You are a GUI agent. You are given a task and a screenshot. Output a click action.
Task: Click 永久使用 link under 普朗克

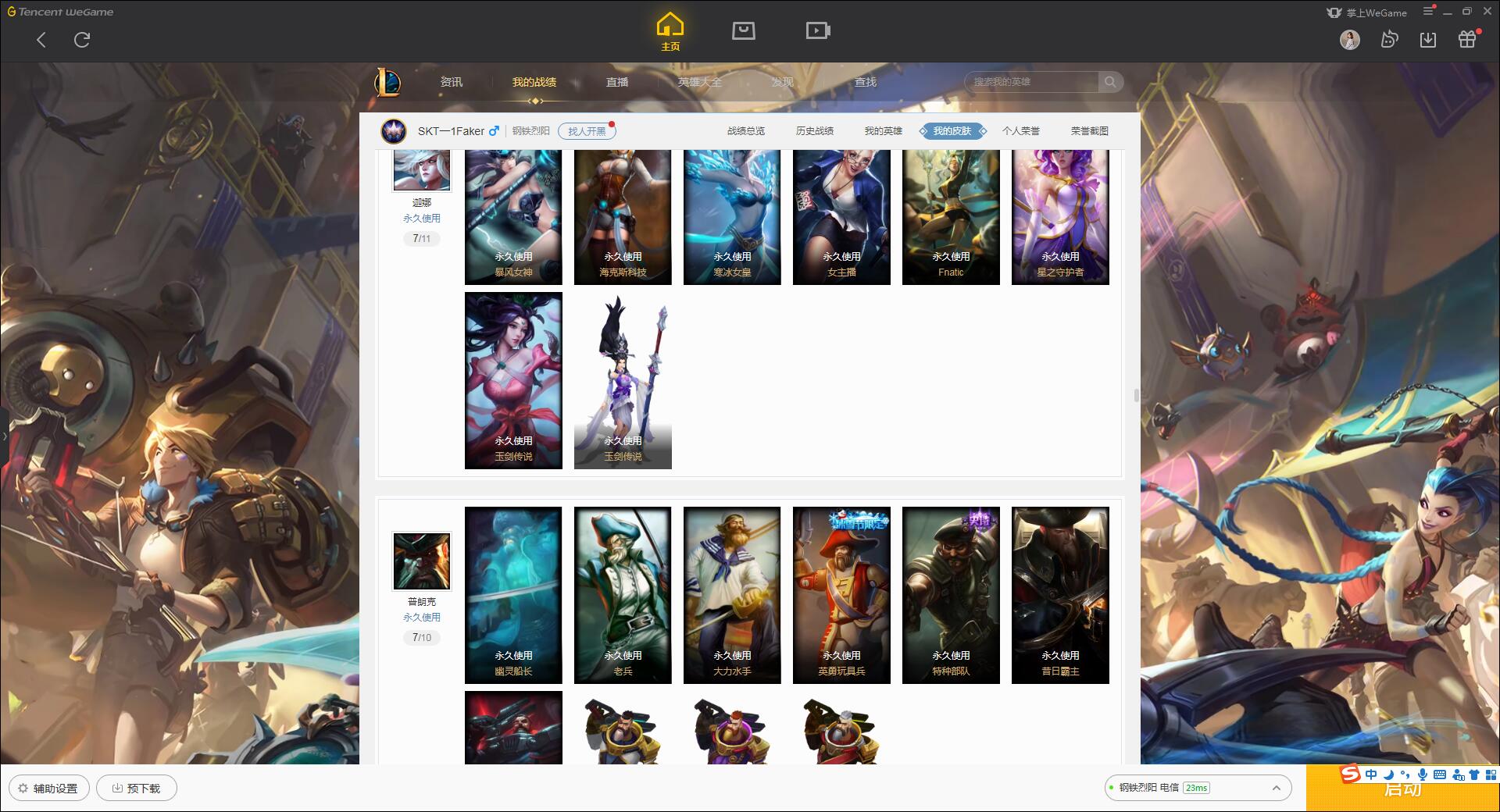(422, 618)
